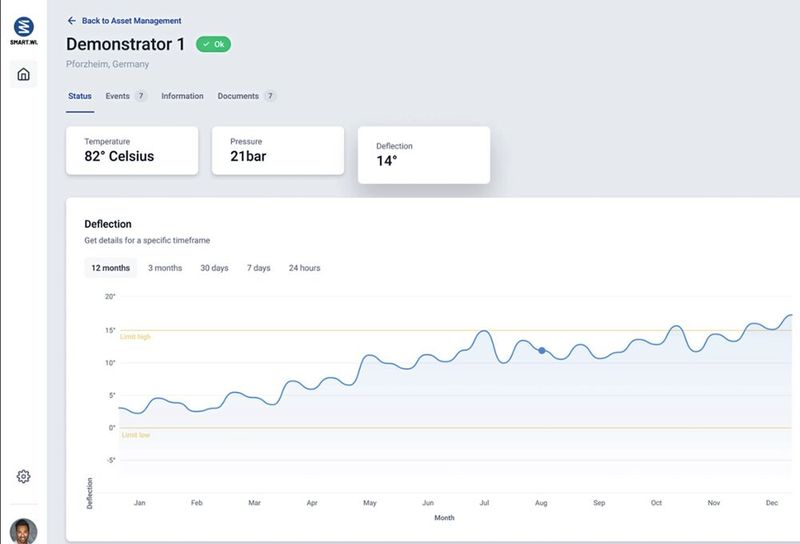
Task: Click the August data point marker
Action: (x=542, y=351)
